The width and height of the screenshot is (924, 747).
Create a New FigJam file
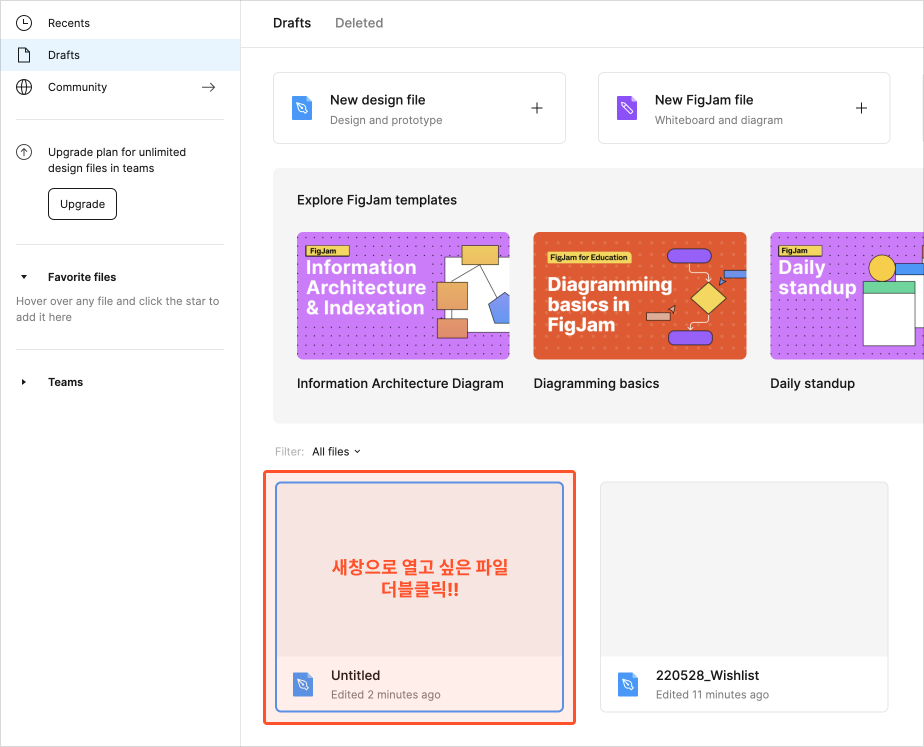pos(744,108)
